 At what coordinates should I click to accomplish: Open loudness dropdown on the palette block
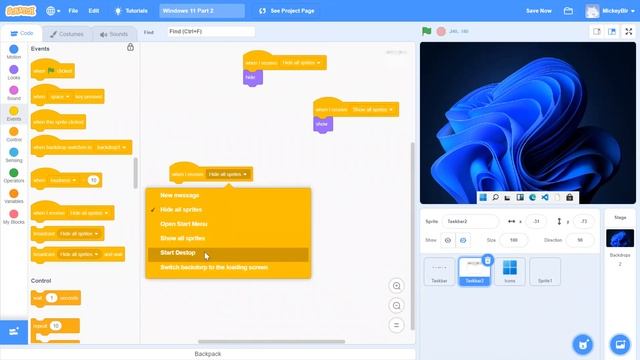coord(62,180)
